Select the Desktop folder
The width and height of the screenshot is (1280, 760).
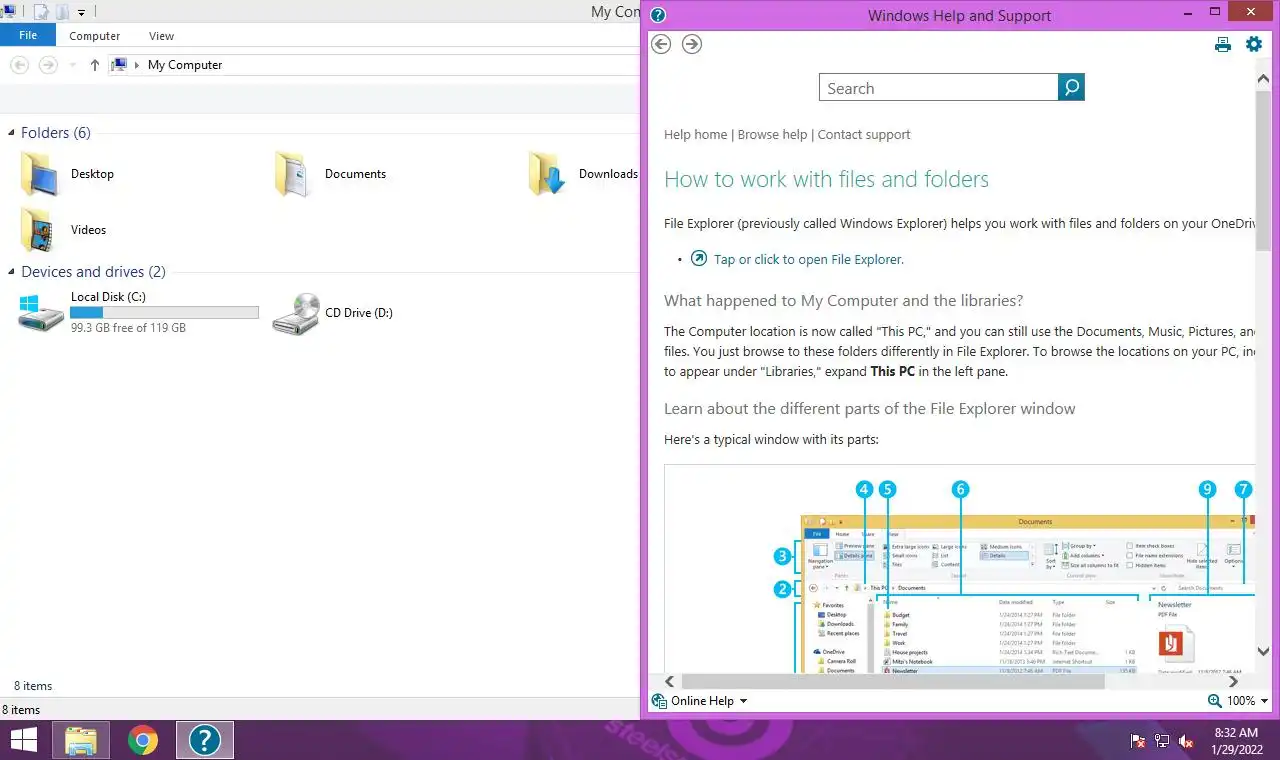(x=67, y=174)
